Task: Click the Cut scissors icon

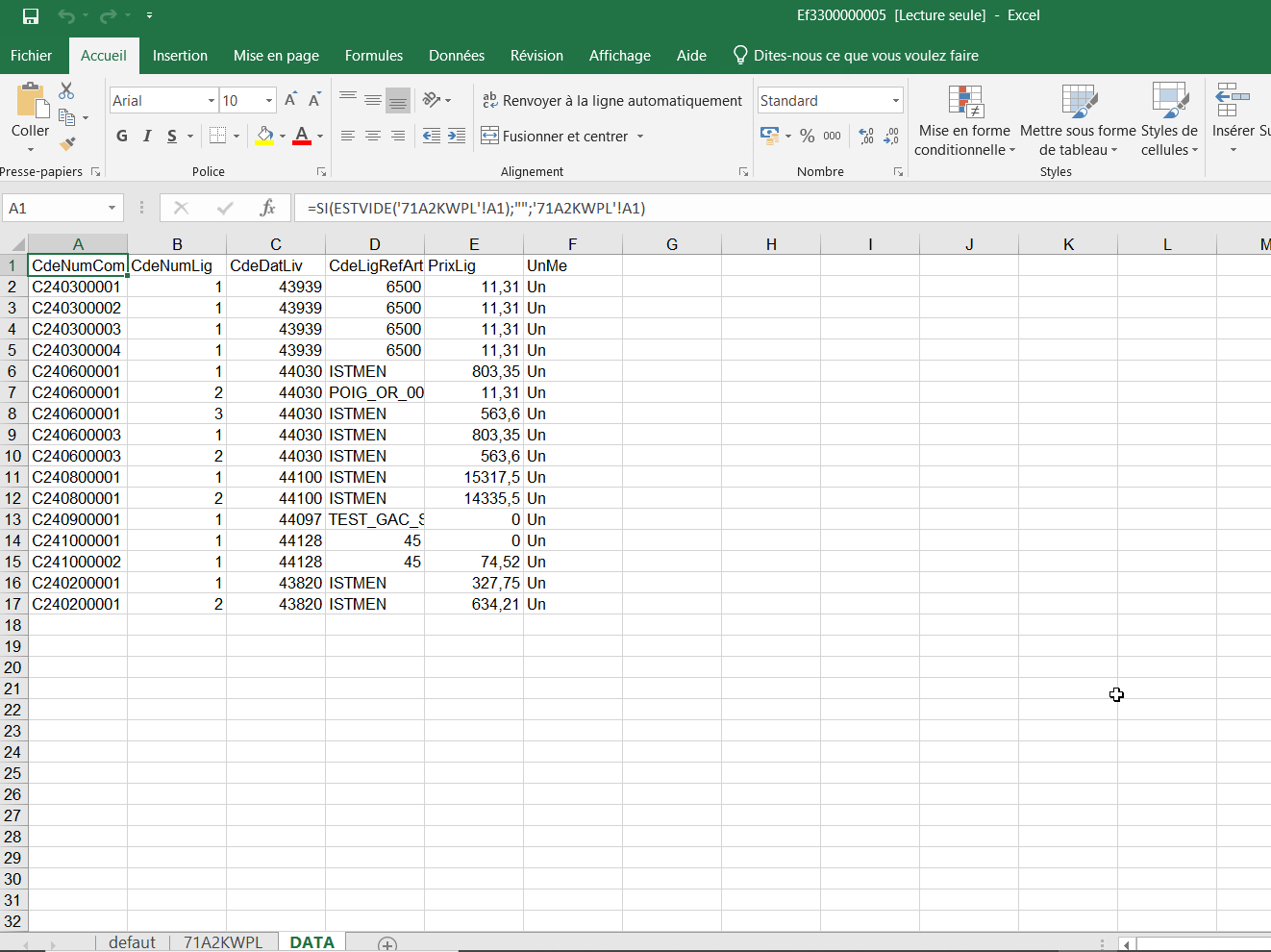Action: coord(66,90)
